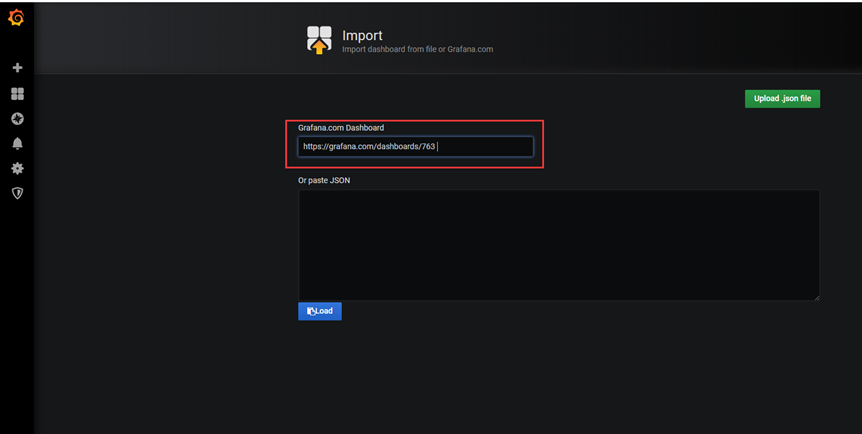Click the Upload .json file button
The image size is (862, 434).
782,98
